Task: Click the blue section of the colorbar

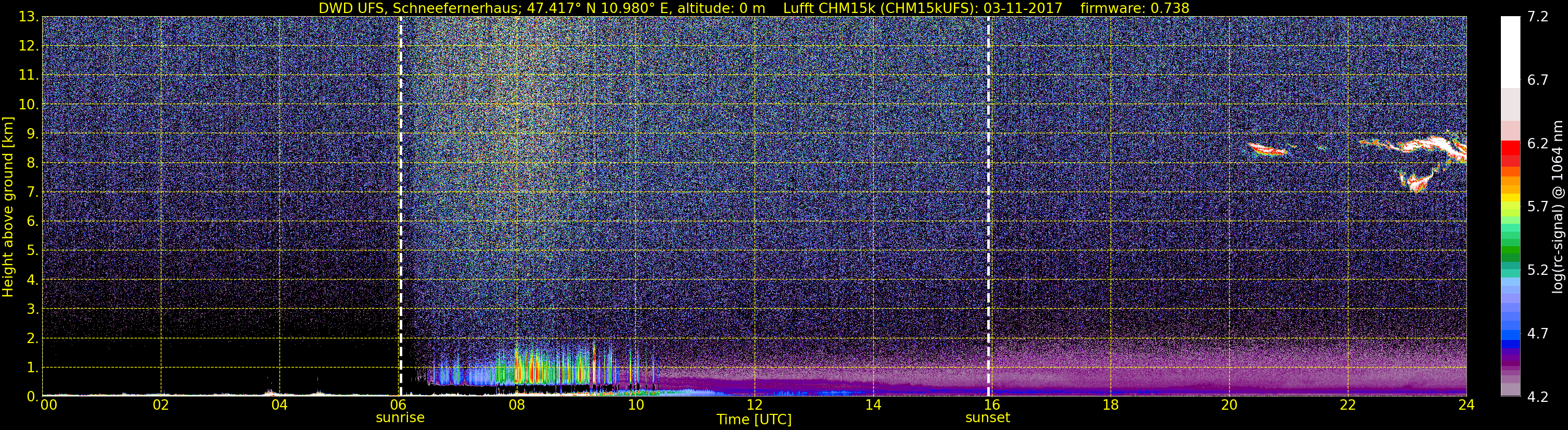Action: tap(1510, 332)
